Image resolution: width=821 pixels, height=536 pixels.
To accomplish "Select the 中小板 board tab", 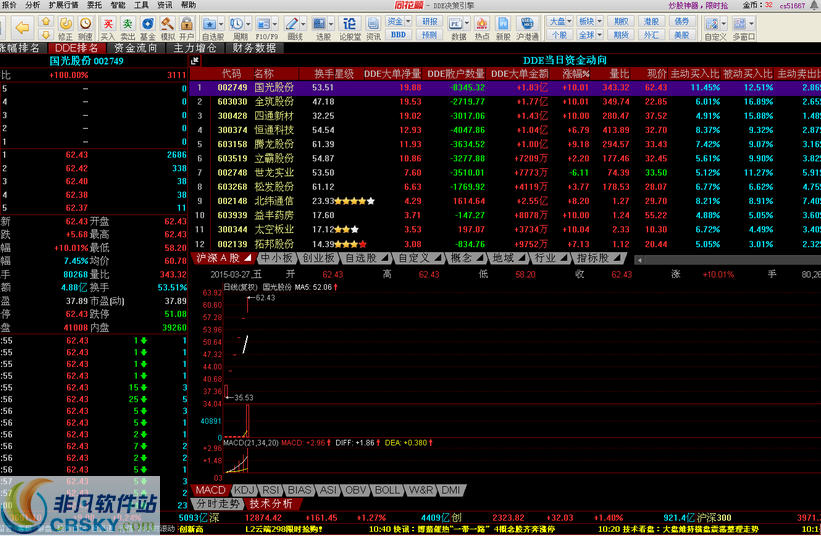I will click(x=276, y=258).
